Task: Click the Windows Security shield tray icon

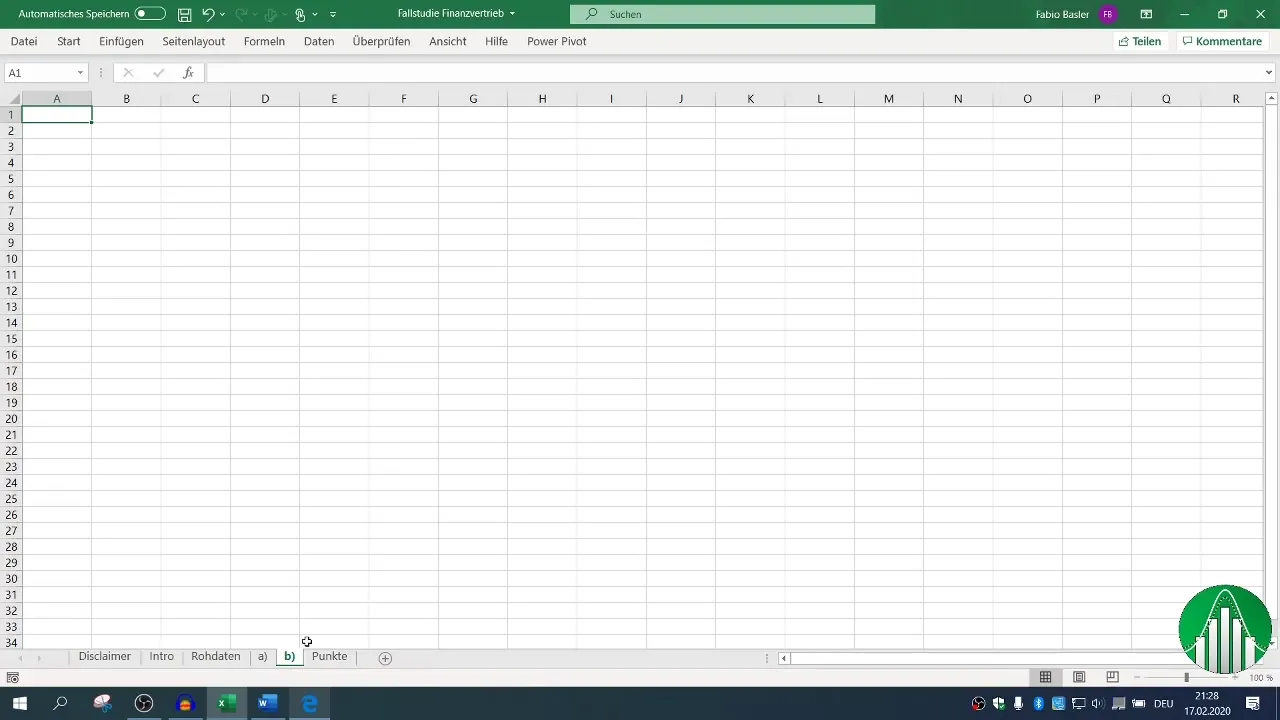Action: [x=998, y=704]
